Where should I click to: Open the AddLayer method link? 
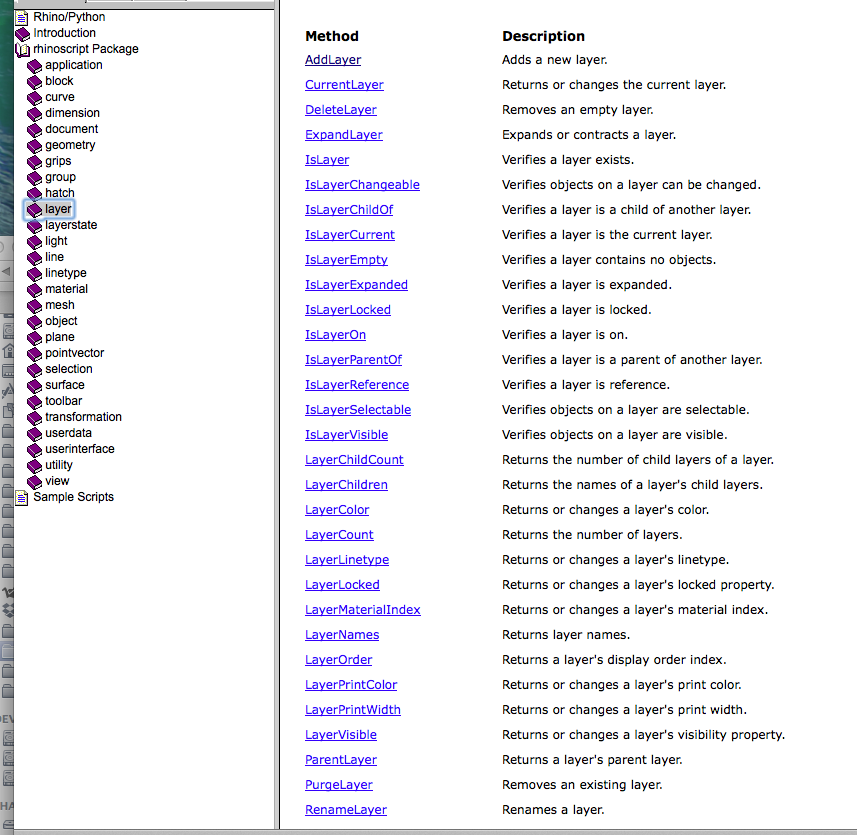[x=333, y=60]
